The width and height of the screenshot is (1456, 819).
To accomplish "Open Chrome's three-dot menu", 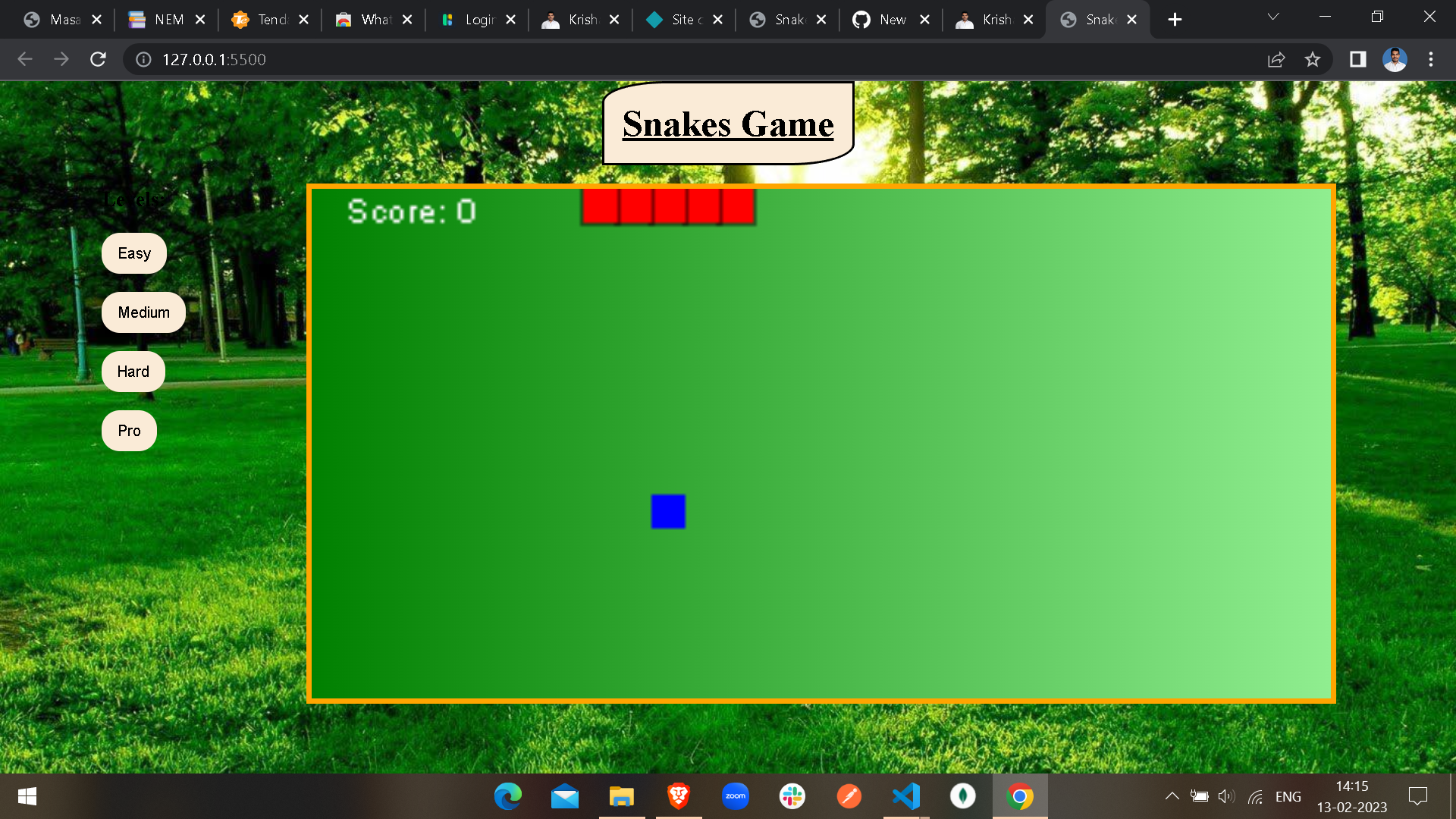I will click(x=1430, y=59).
